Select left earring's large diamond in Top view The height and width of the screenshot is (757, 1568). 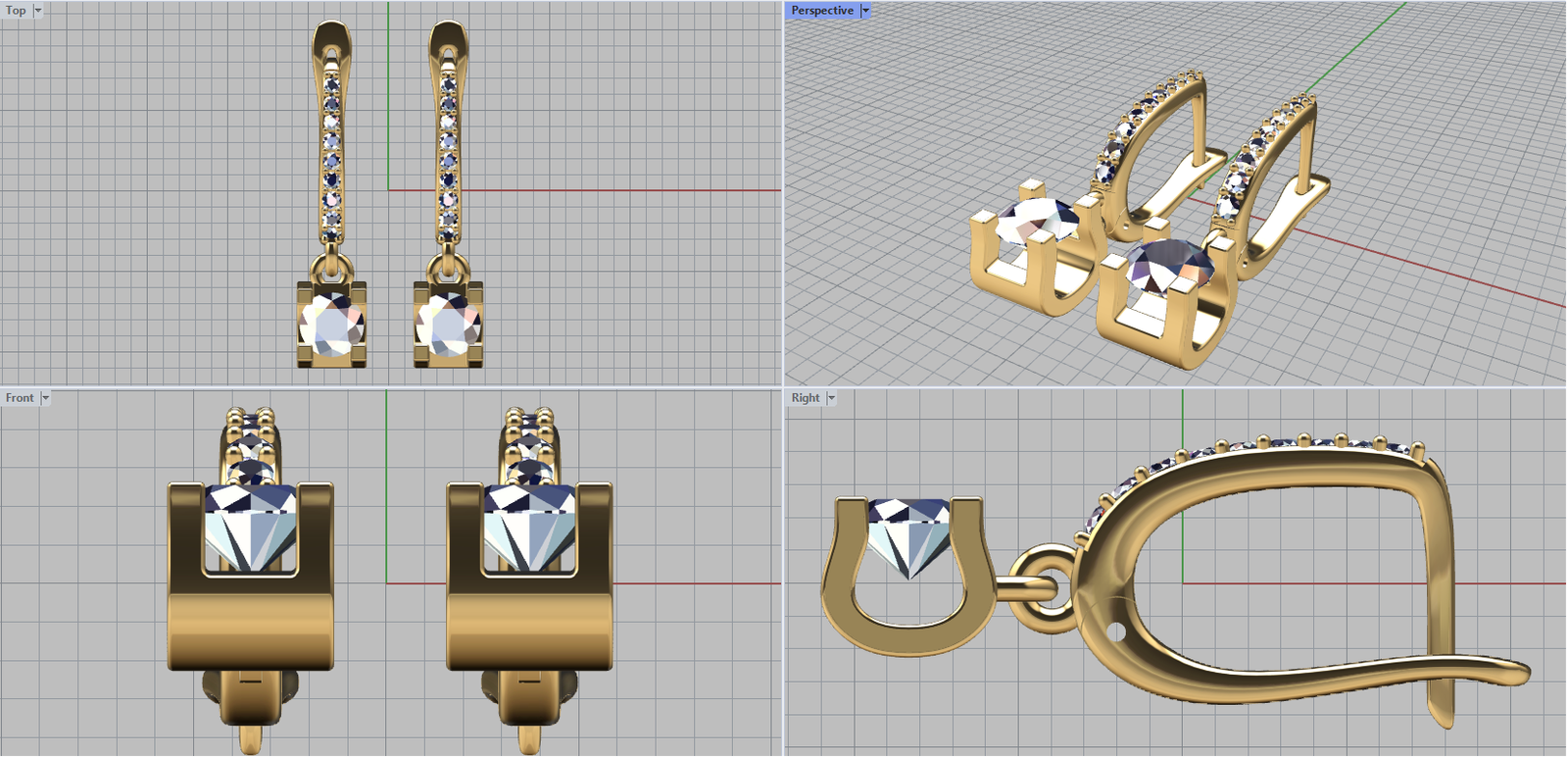coord(332,325)
